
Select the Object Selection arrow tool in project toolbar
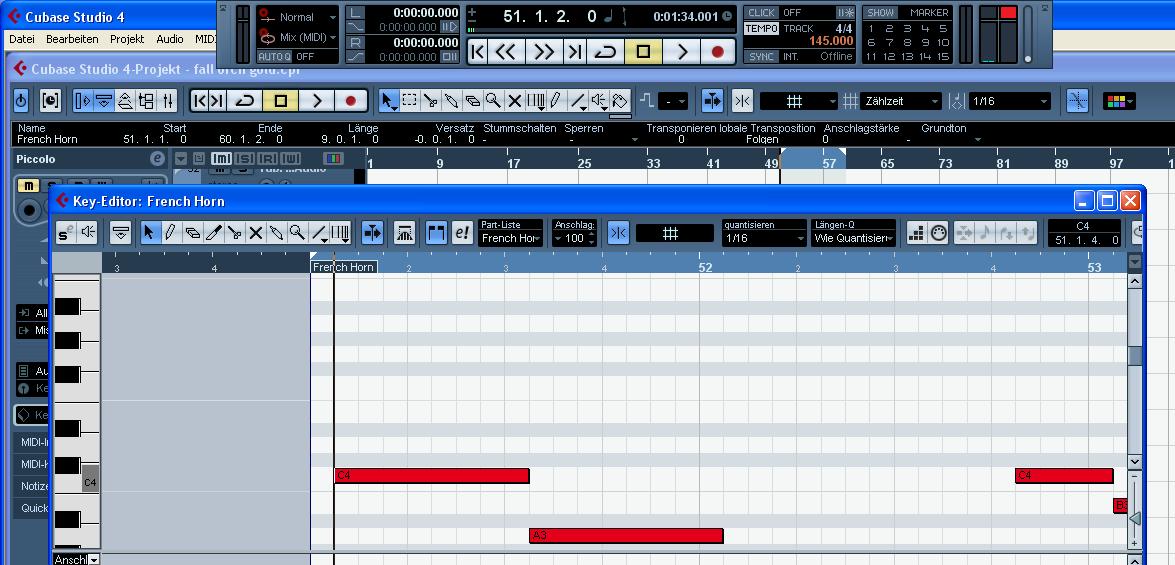388,100
